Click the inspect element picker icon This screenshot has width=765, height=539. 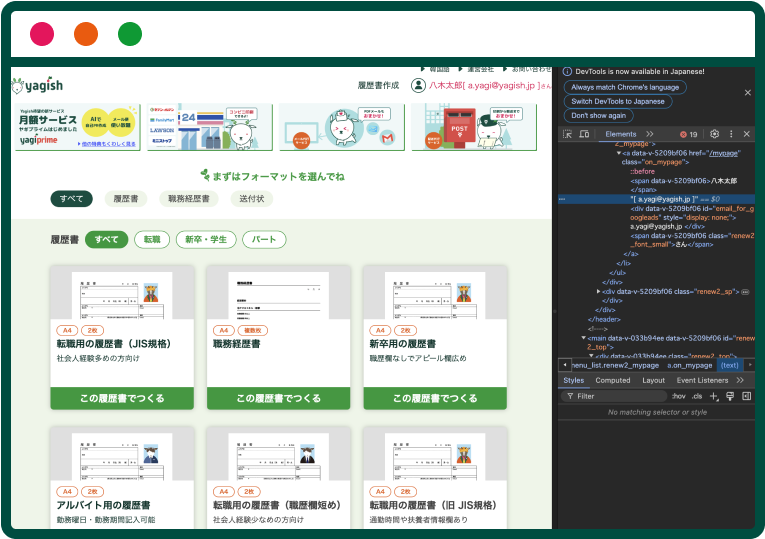[567, 134]
